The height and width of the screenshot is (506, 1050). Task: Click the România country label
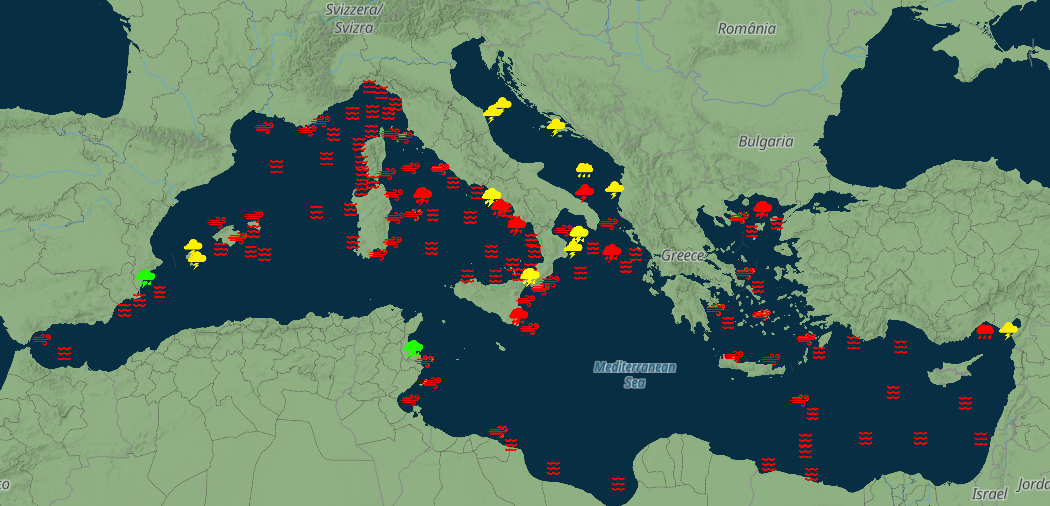click(746, 29)
